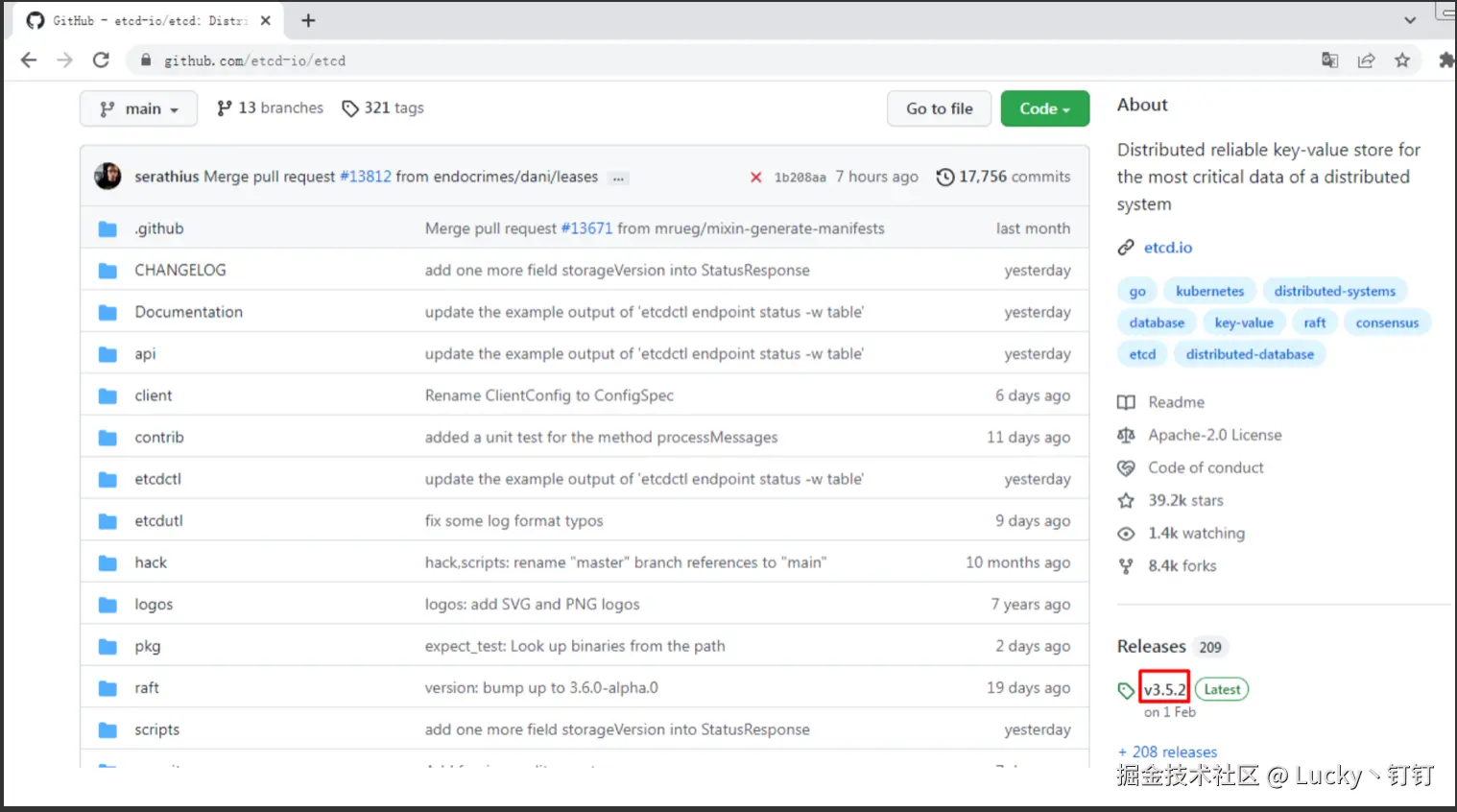Open pull request #13812 link

(x=366, y=177)
